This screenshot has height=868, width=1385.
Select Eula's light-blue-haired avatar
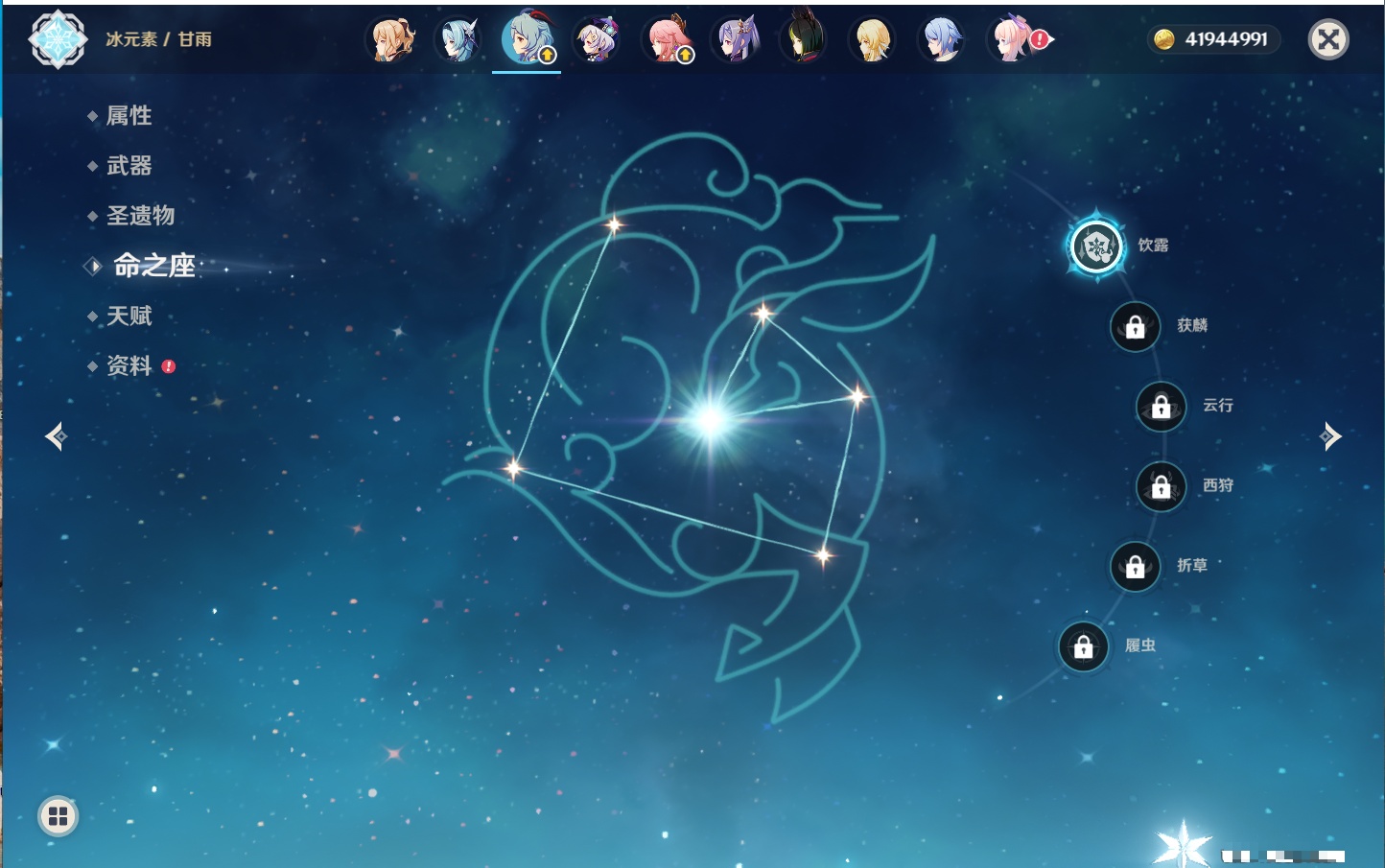pyautogui.click(x=458, y=39)
